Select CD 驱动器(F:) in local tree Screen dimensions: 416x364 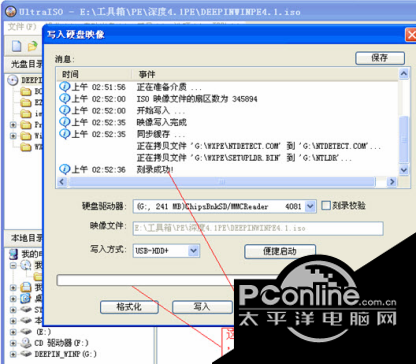61,342
